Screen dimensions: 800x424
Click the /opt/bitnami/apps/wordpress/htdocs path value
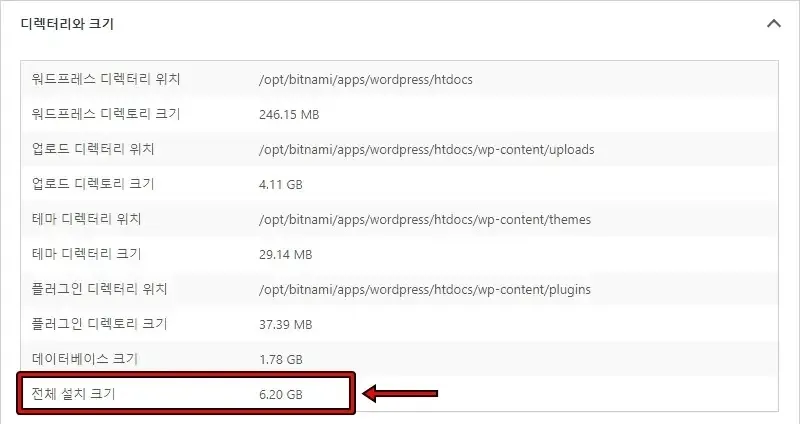click(x=365, y=80)
